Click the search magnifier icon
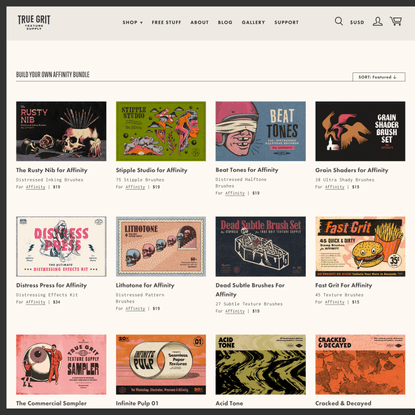Viewport: 415px width, 415px height. pos(339,21)
